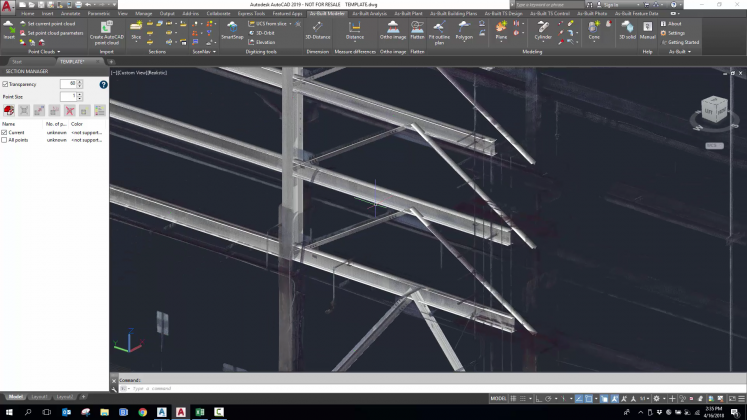Switch to the As-Built Plant ribbon tab

[409, 14]
